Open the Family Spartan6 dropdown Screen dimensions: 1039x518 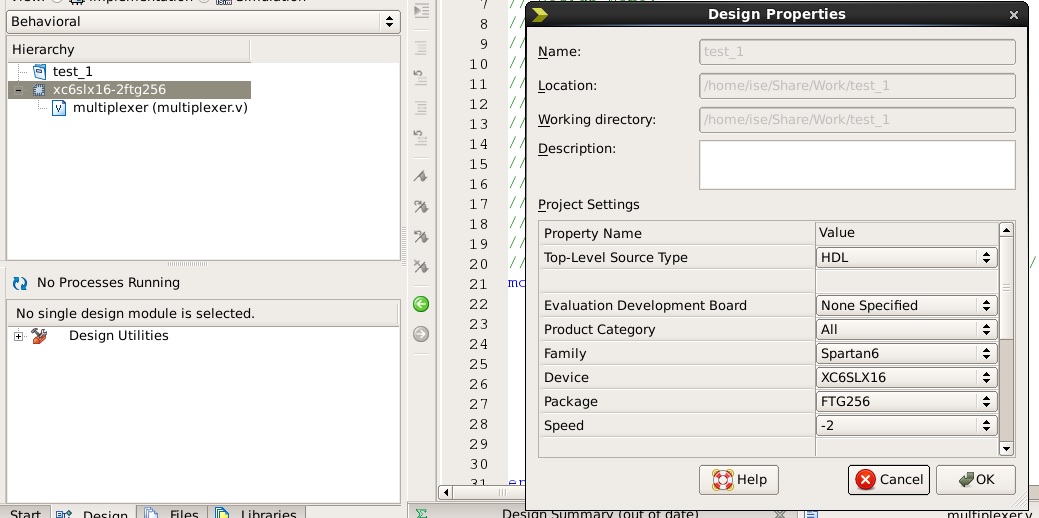pyautogui.click(x=906, y=354)
